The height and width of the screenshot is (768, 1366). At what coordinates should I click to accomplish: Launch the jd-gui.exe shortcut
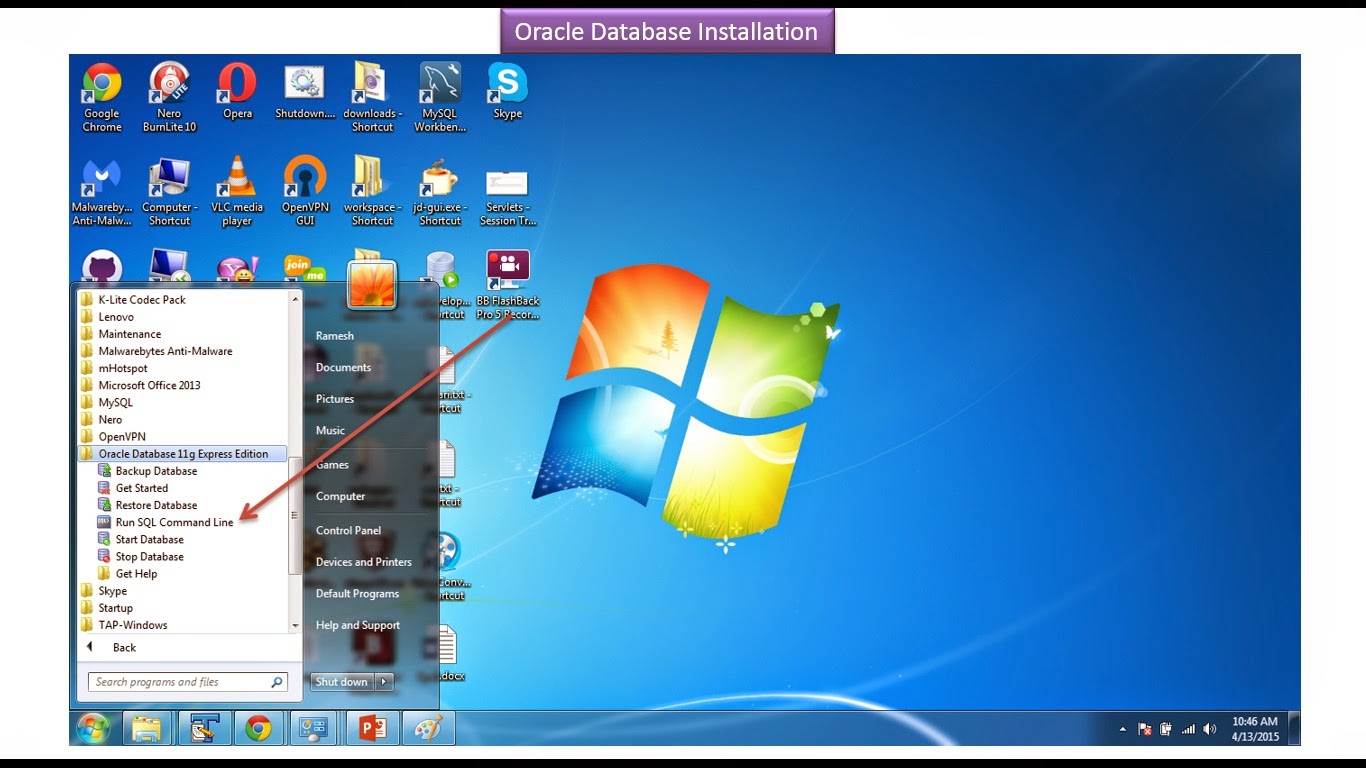click(x=440, y=191)
